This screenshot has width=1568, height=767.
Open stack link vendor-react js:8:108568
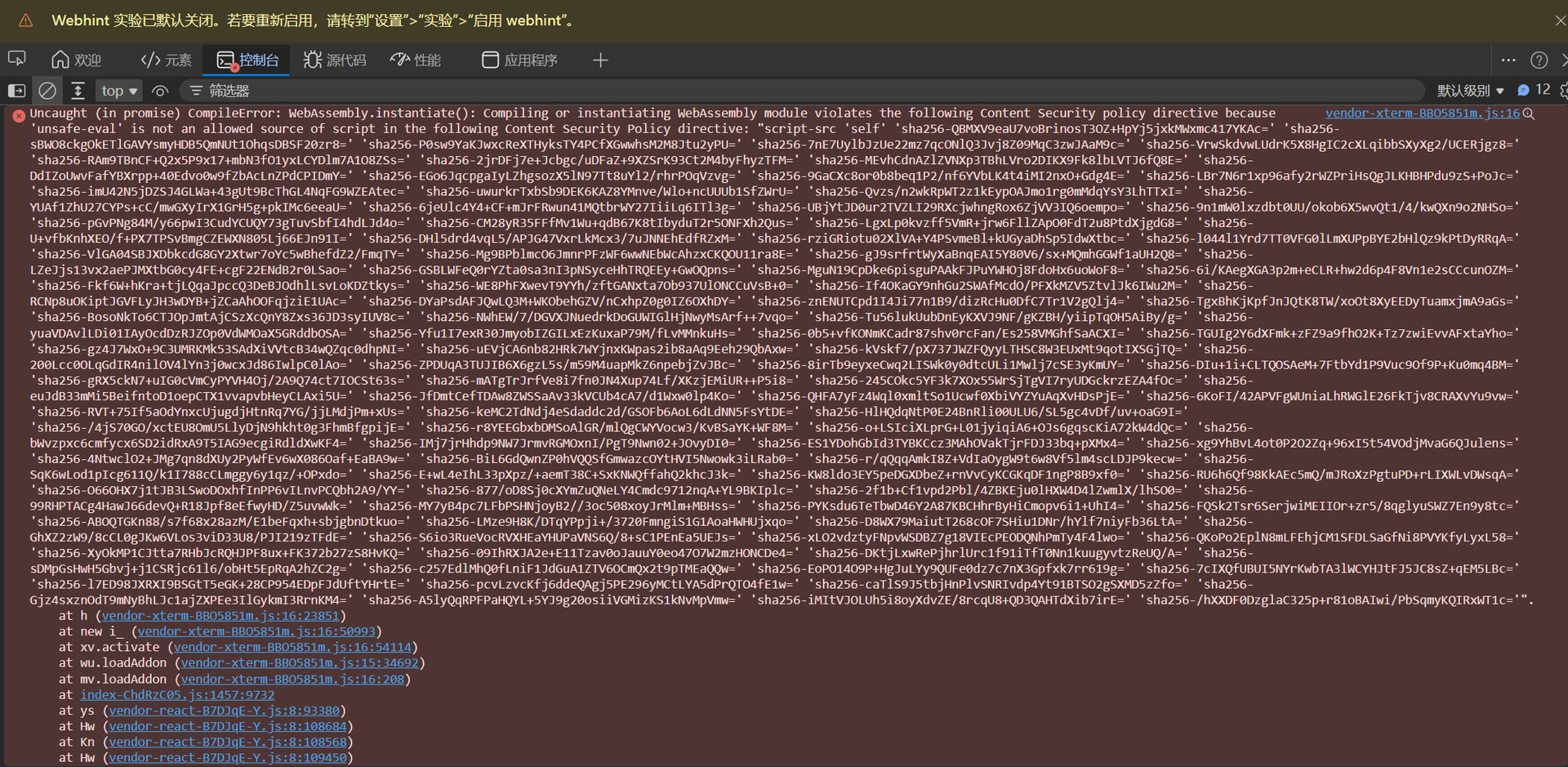point(228,742)
